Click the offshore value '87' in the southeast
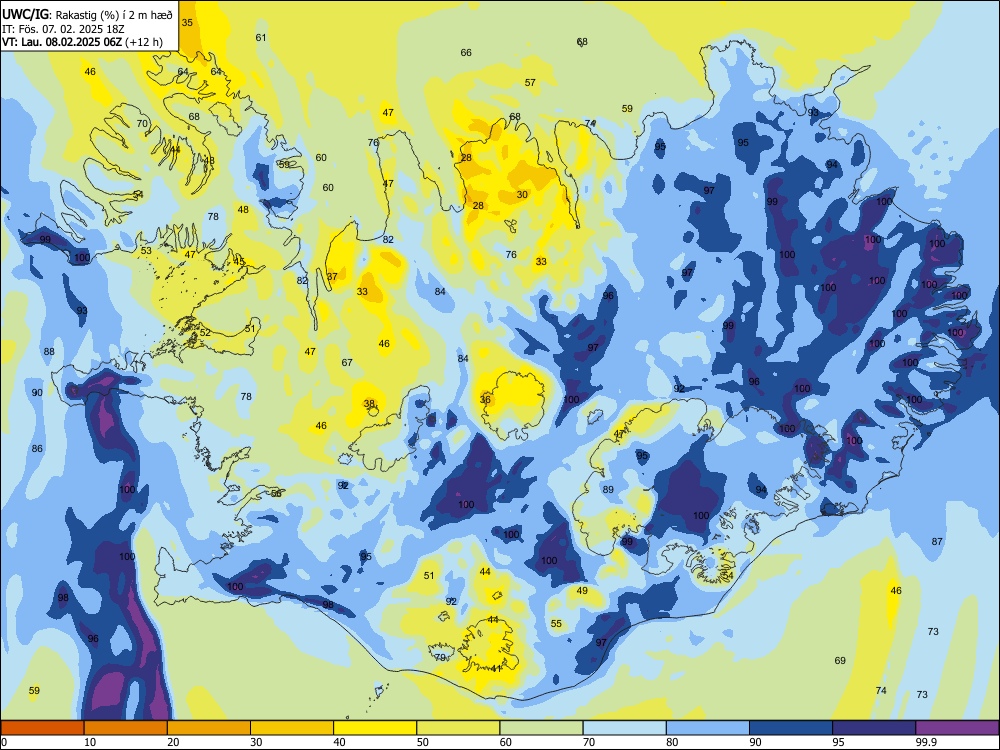Viewport: 1000px width, 750px height. 937,541
